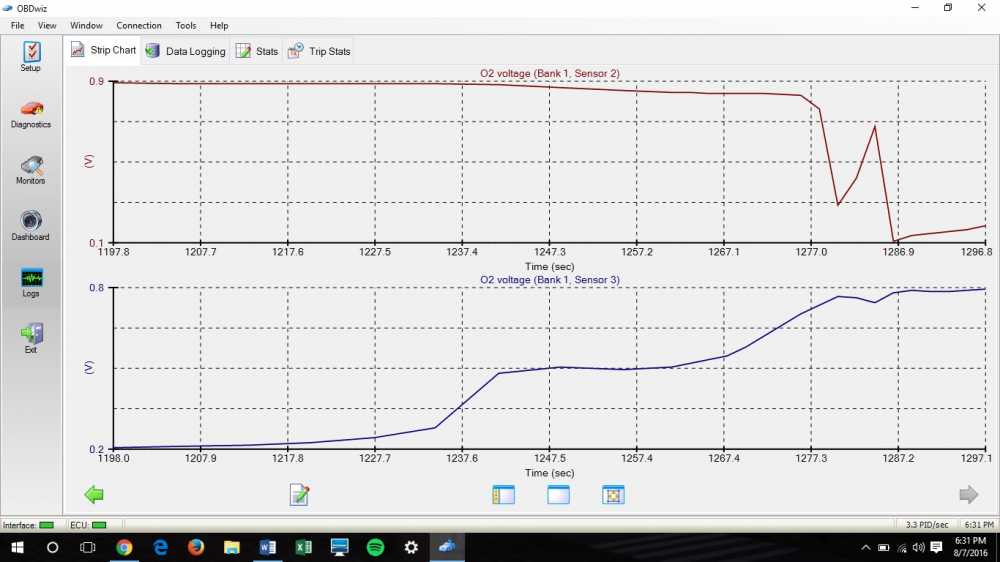Open the Diagnostics section
The width and height of the screenshot is (1000, 562).
[x=31, y=112]
